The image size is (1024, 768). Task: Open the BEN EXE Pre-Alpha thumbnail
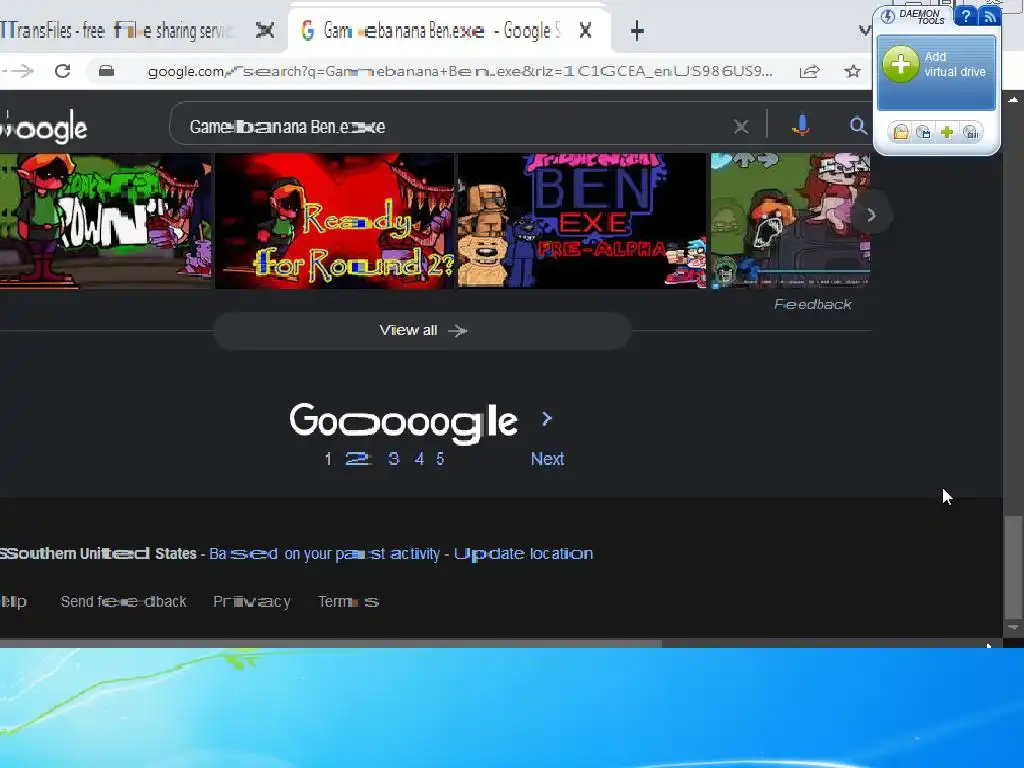click(581, 221)
